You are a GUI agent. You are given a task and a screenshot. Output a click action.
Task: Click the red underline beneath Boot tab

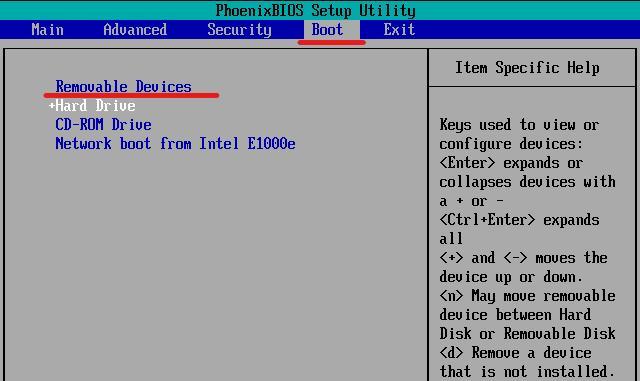tap(331, 42)
